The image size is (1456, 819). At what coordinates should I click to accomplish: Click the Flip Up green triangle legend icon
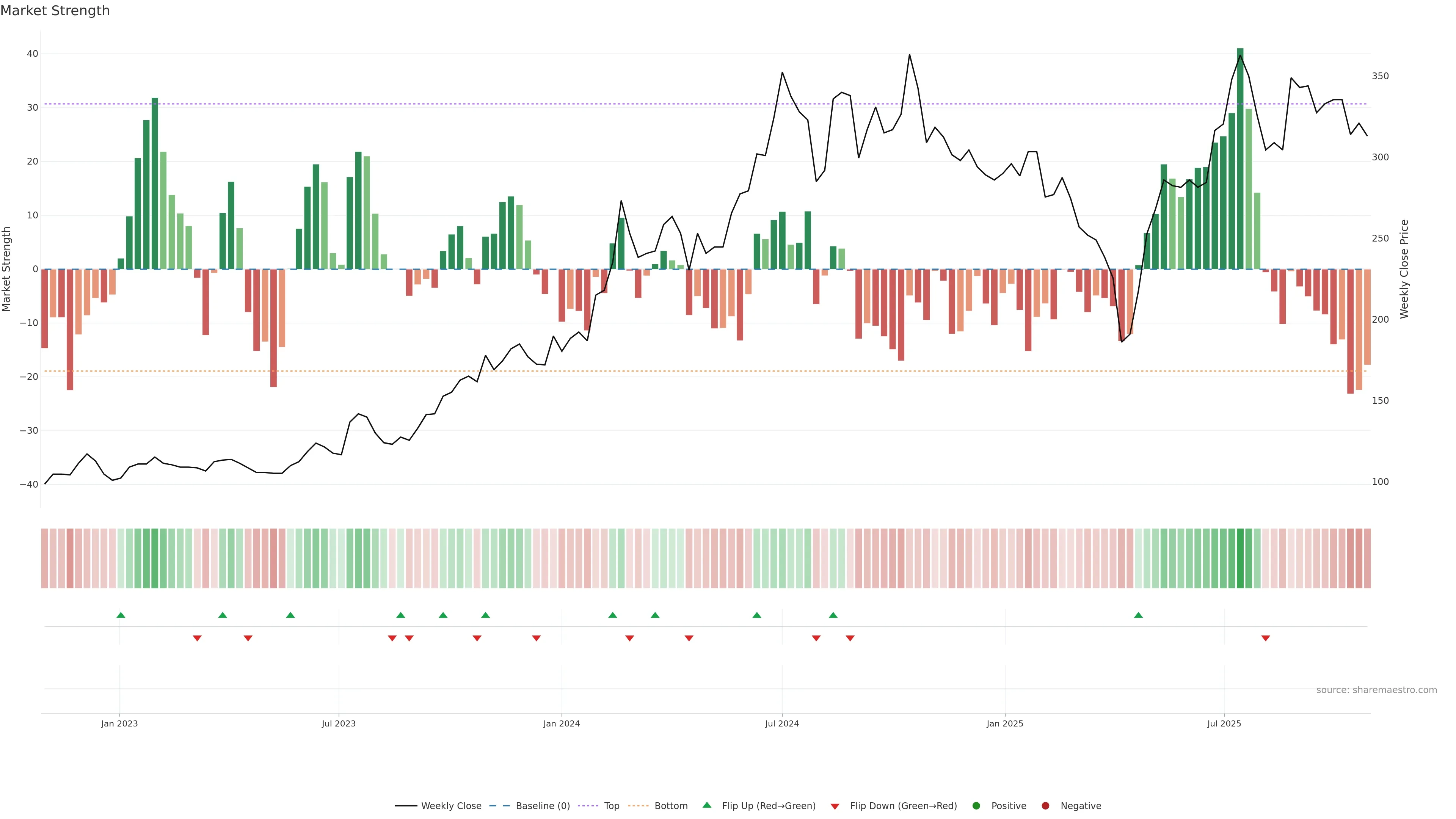coord(706,805)
